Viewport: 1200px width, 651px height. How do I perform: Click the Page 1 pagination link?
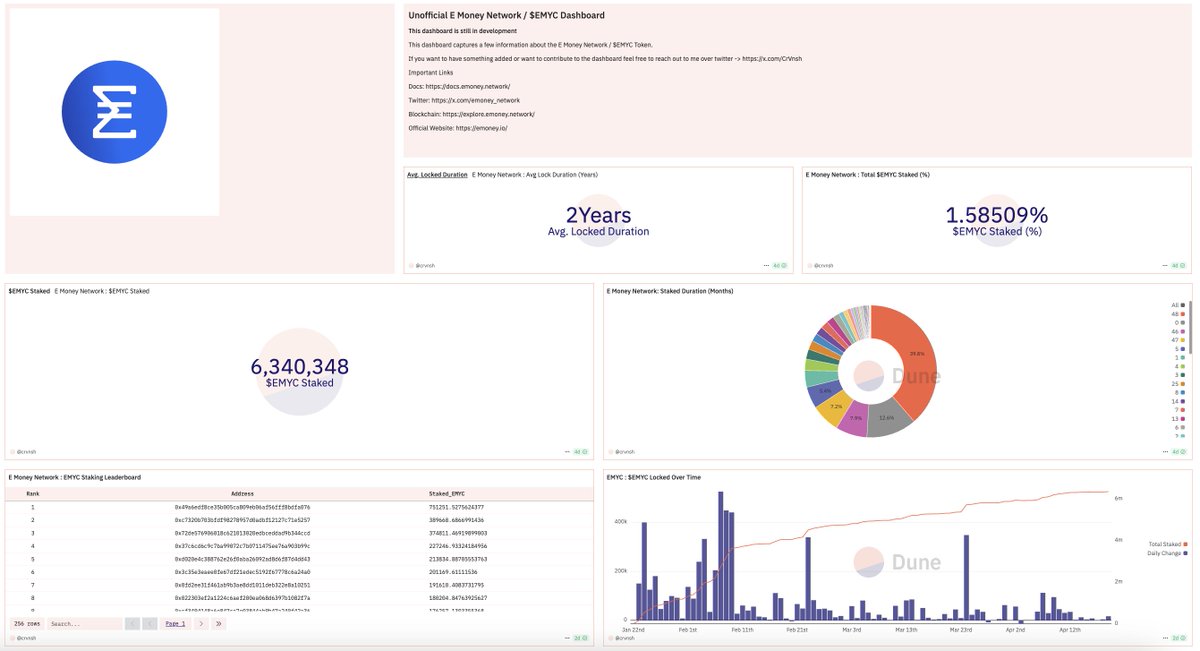coord(175,623)
